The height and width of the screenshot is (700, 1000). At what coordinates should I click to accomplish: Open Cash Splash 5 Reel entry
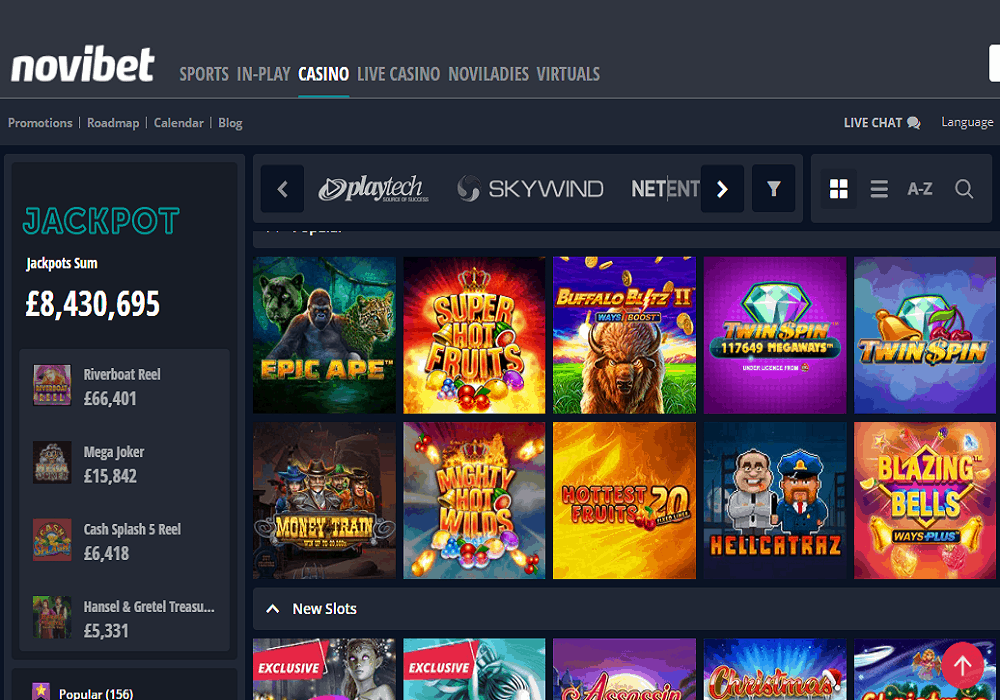pos(124,541)
